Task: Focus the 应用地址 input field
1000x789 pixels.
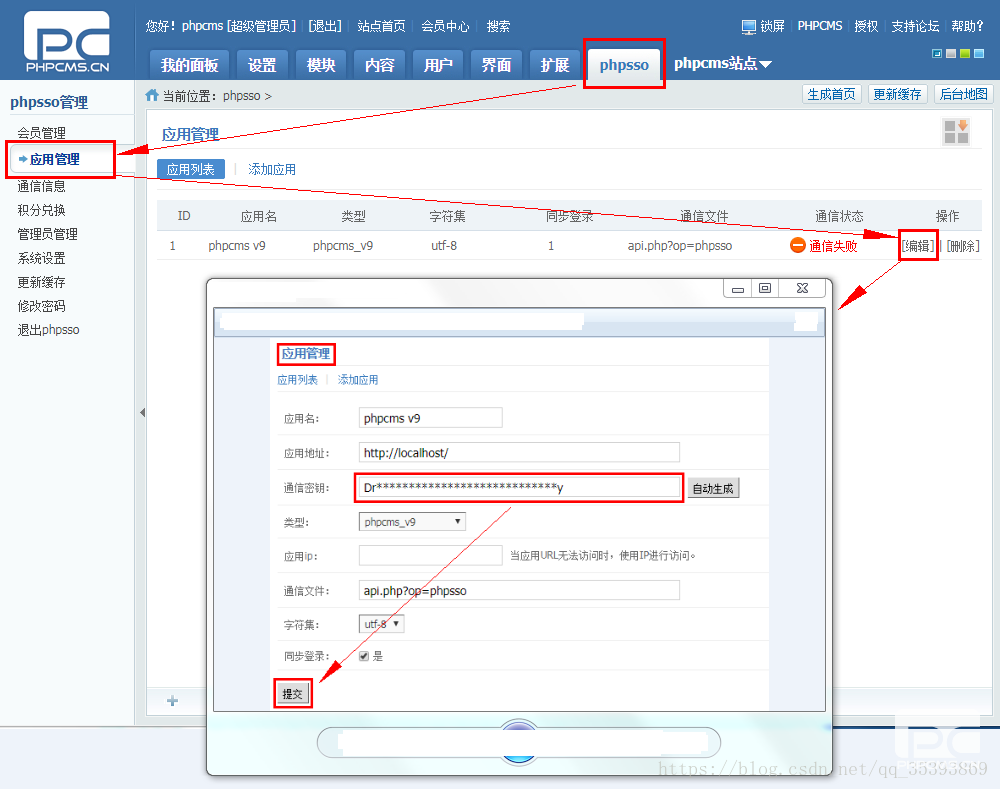Action: click(519, 452)
